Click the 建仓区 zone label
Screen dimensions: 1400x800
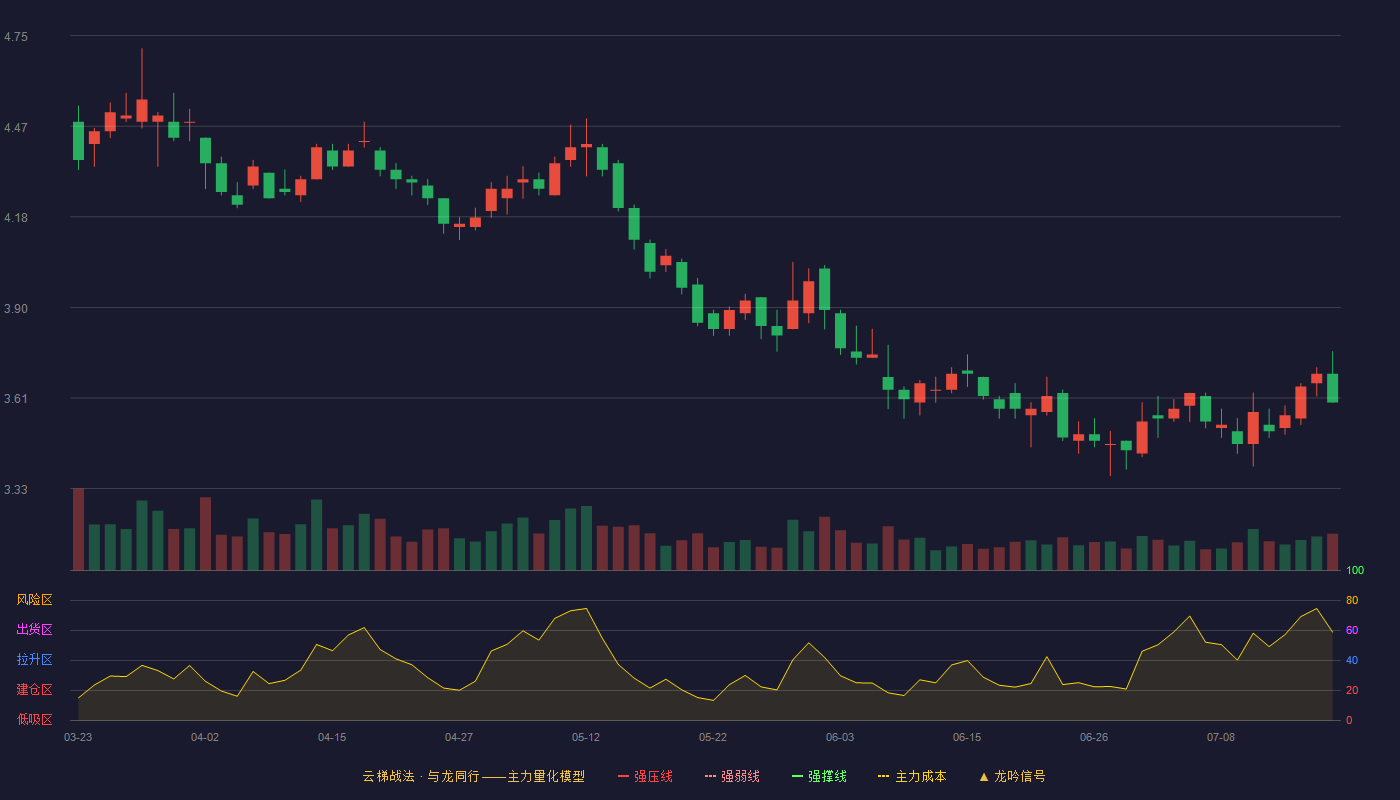click(34, 690)
